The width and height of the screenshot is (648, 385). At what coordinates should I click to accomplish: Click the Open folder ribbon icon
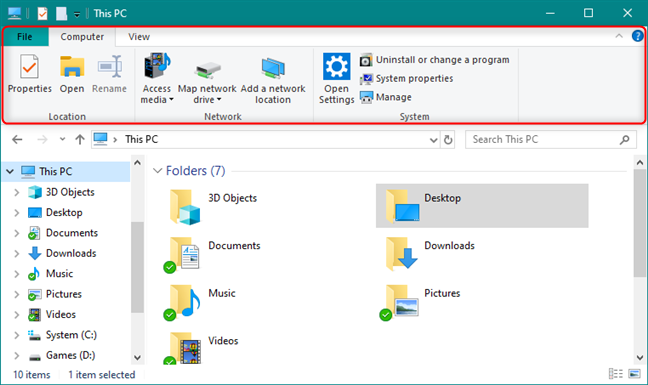[72, 67]
